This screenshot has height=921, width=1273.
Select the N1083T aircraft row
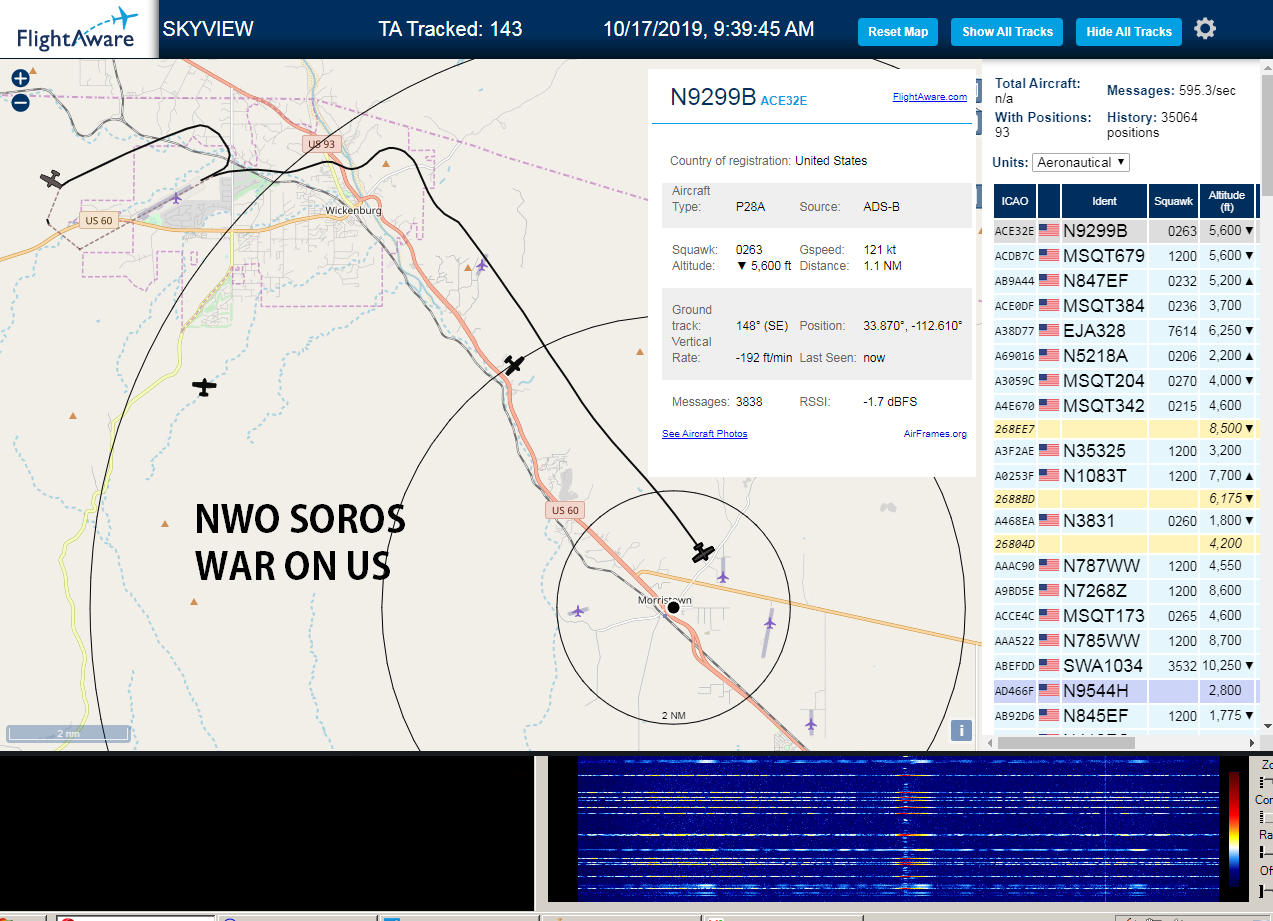pos(1125,475)
